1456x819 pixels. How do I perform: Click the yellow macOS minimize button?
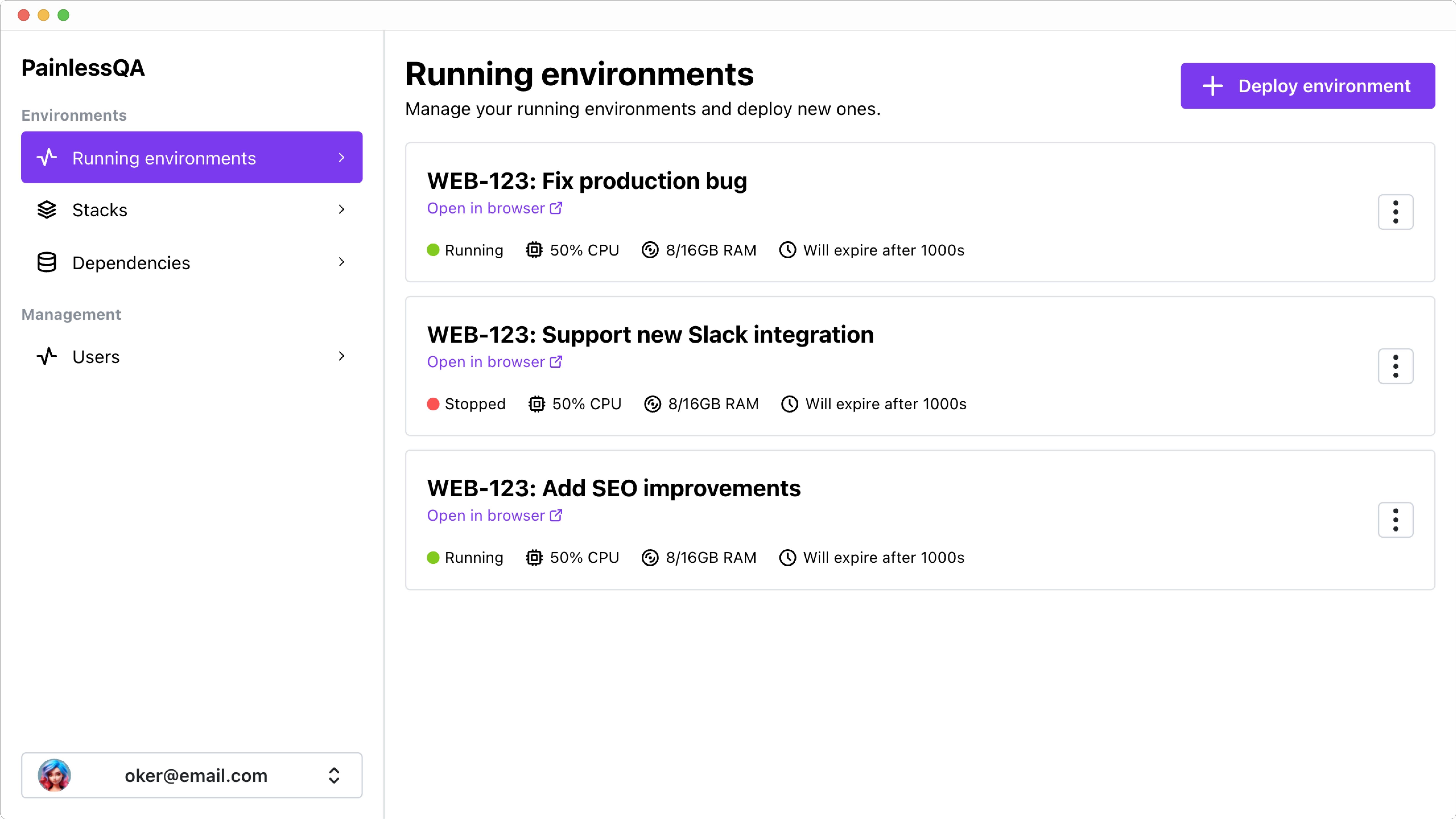pos(43,15)
